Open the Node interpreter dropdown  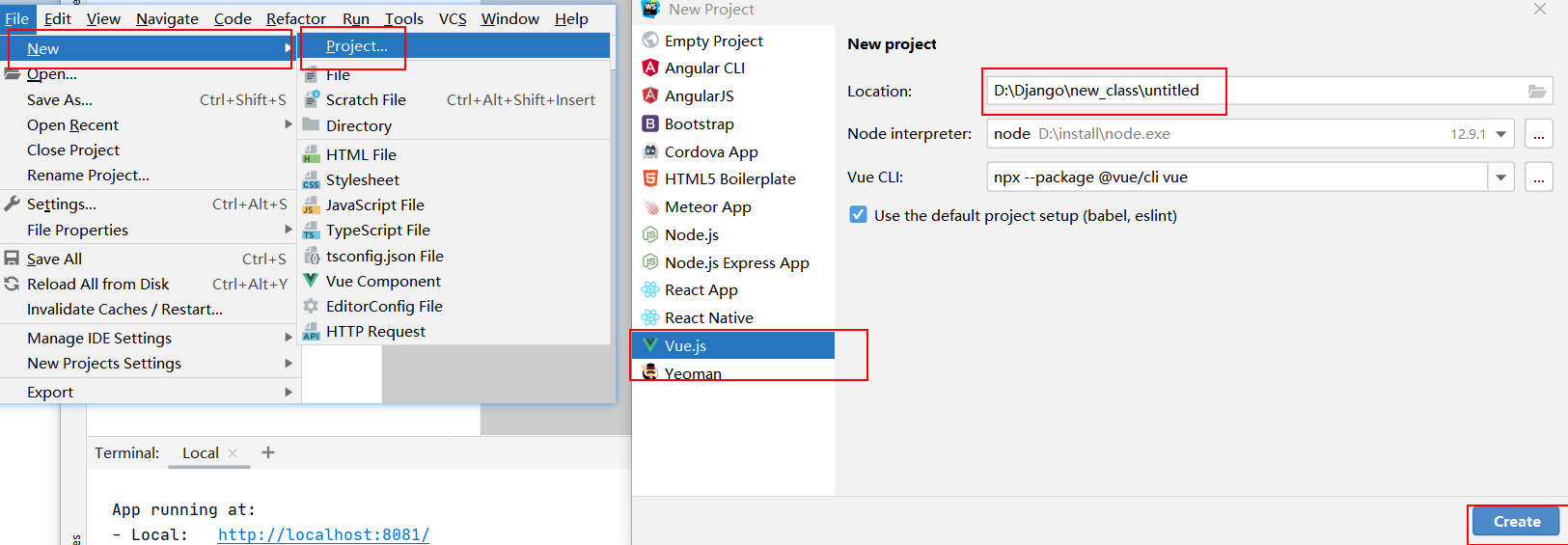pos(1501,134)
